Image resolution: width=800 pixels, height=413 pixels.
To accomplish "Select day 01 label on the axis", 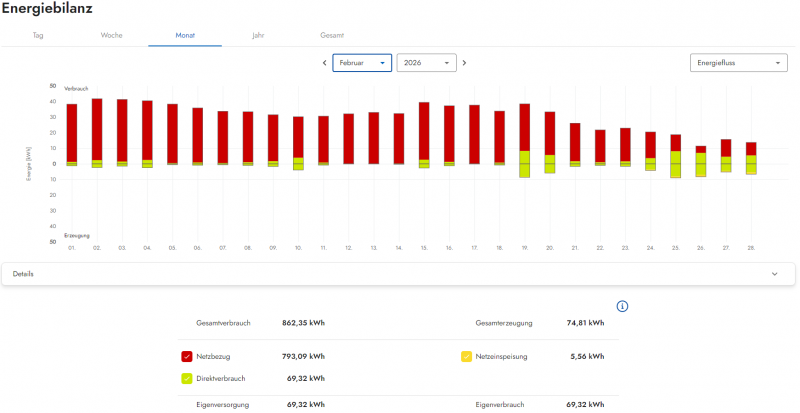I will (72, 247).
